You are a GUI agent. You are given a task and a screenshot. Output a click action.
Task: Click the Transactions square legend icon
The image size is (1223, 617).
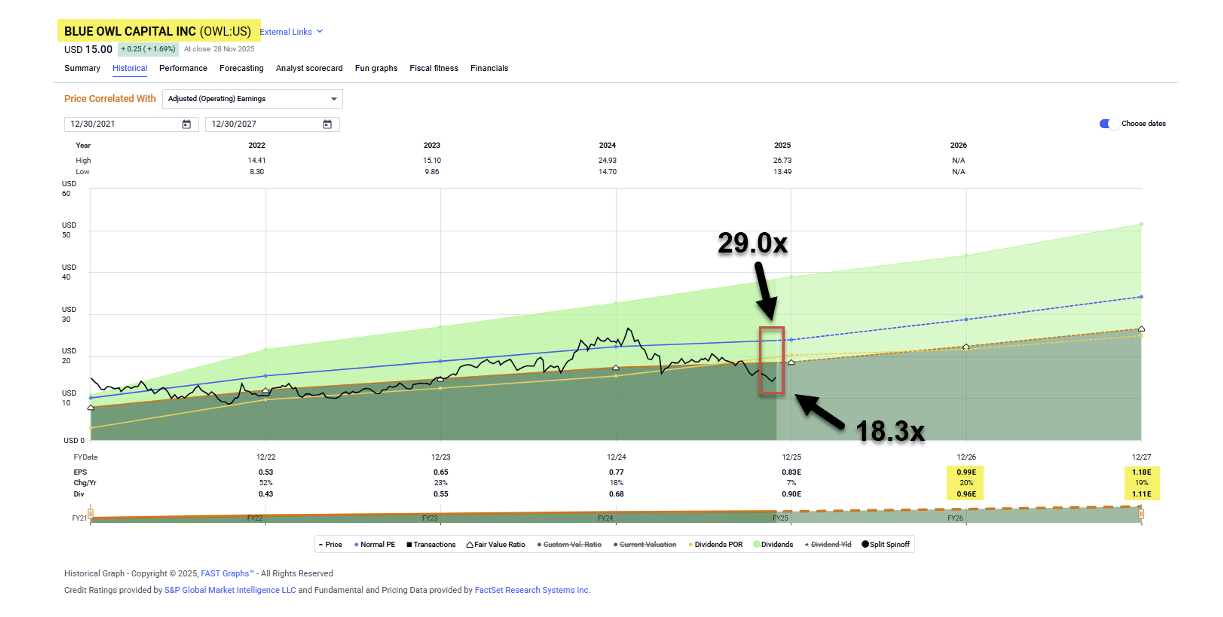(x=408, y=545)
